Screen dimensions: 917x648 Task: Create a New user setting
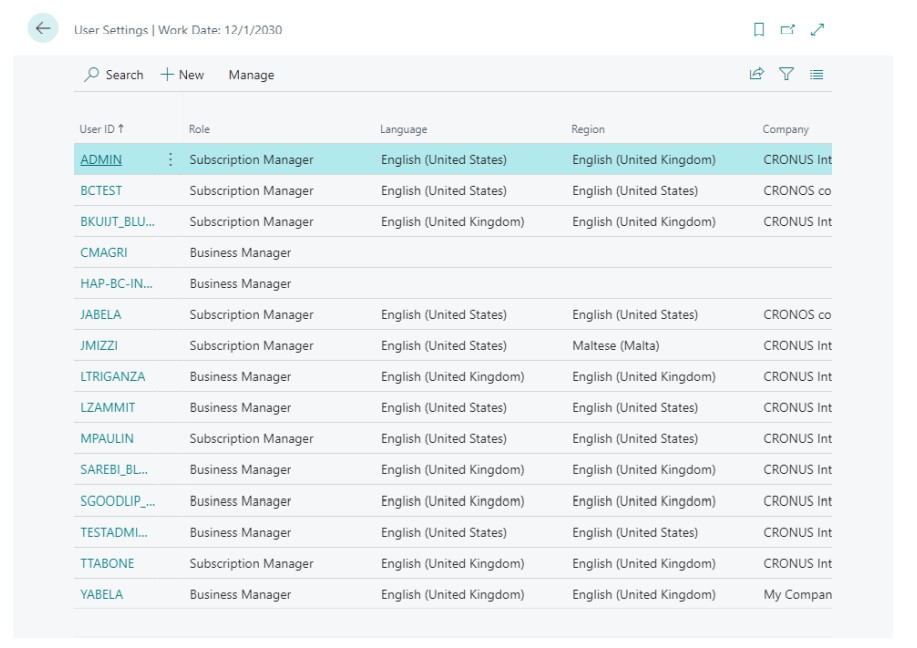pyautogui.click(x=182, y=75)
